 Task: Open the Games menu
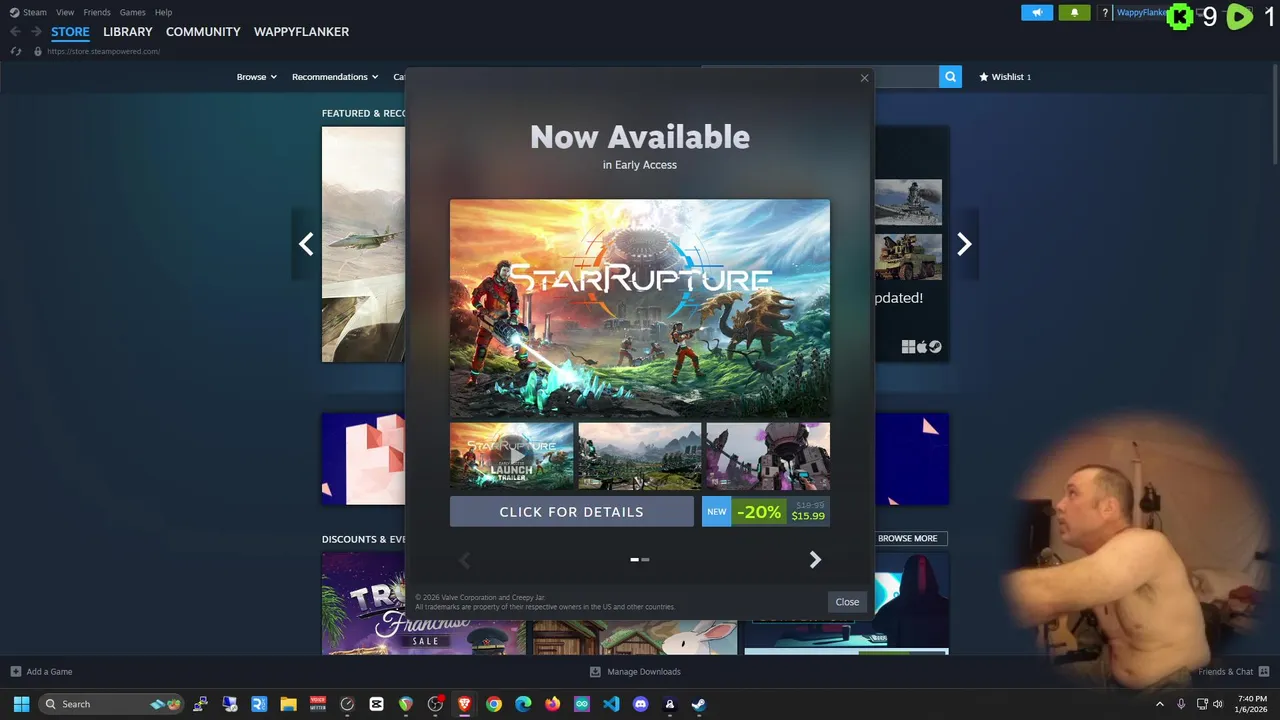click(x=132, y=12)
